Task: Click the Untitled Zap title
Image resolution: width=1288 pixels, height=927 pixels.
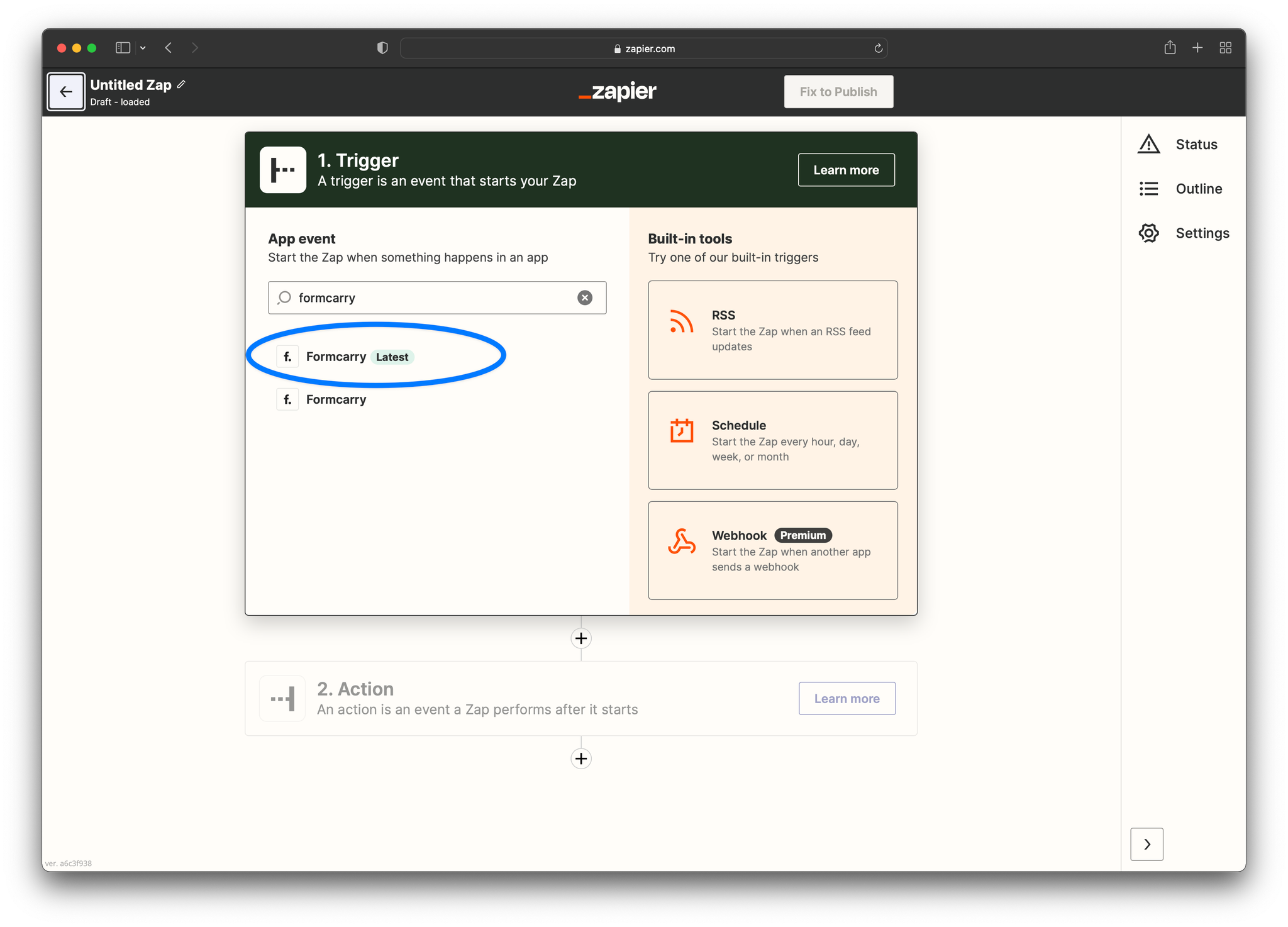Action: tap(131, 85)
